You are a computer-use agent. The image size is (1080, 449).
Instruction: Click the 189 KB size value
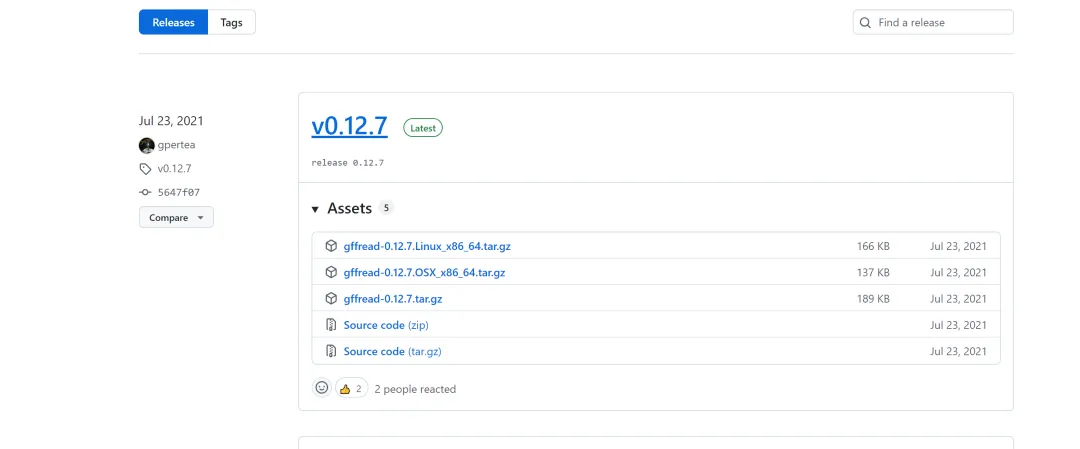[x=873, y=299]
